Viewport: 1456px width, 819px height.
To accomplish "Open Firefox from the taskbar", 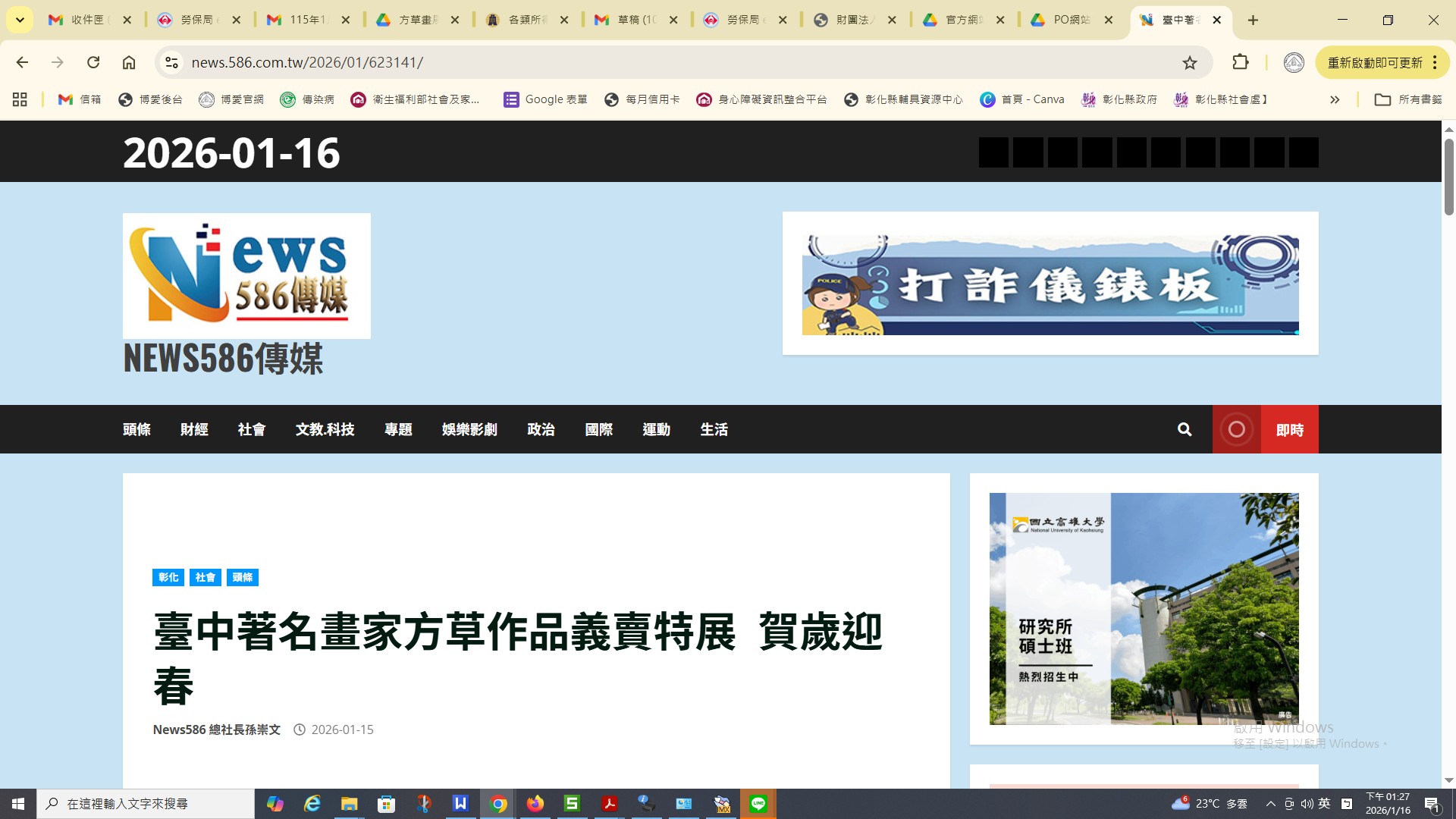I will [x=535, y=804].
